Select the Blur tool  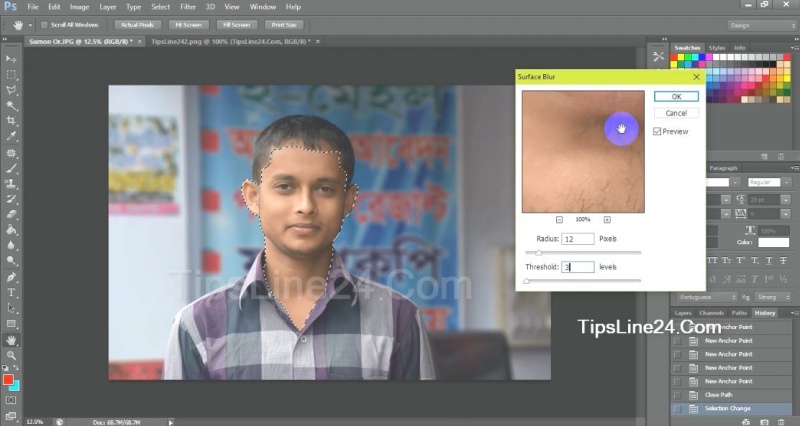11,245
